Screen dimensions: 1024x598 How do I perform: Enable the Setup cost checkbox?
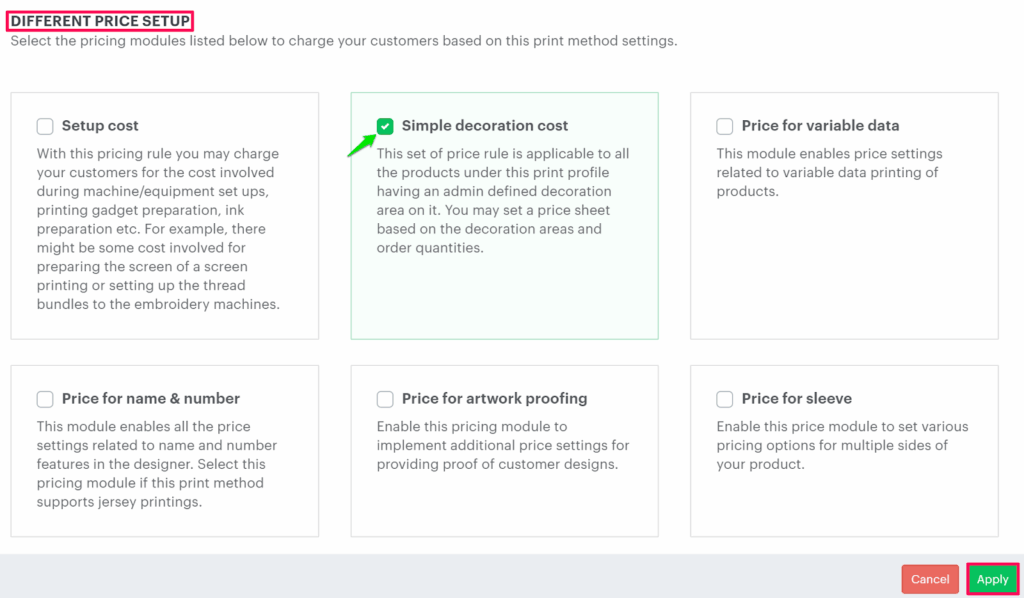[x=45, y=126]
